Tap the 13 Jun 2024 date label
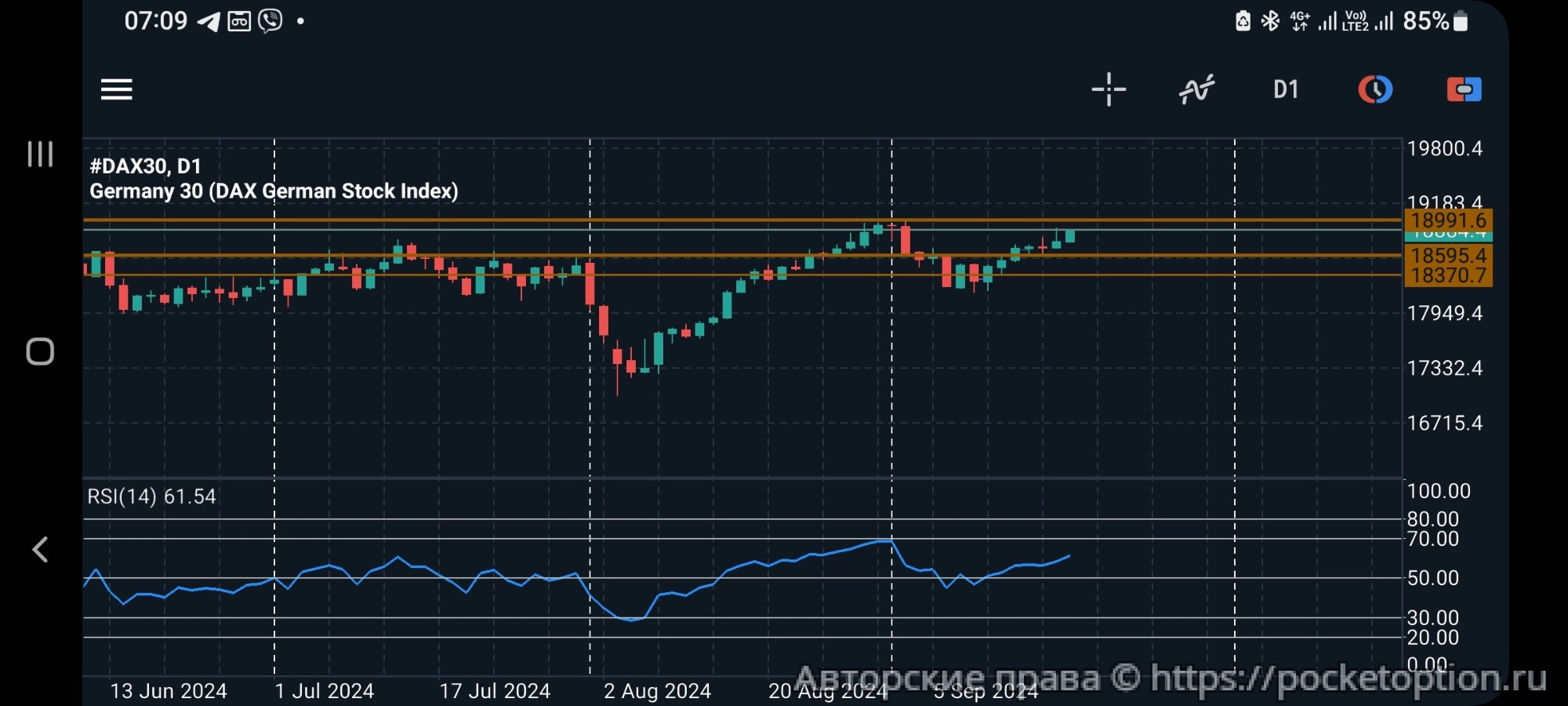The width and height of the screenshot is (1568, 706). click(x=169, y=691)
